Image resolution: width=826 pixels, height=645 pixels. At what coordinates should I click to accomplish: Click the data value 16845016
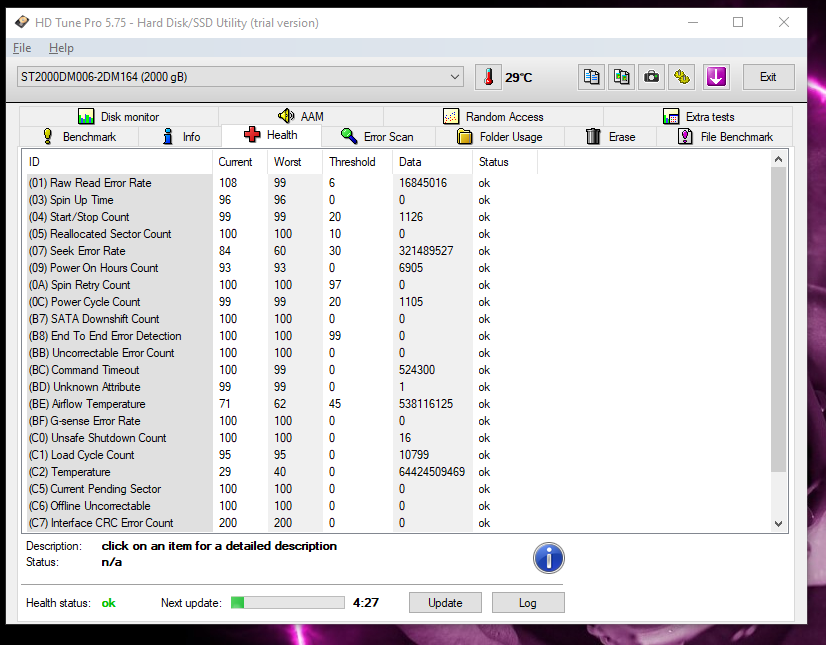point(423,183)
